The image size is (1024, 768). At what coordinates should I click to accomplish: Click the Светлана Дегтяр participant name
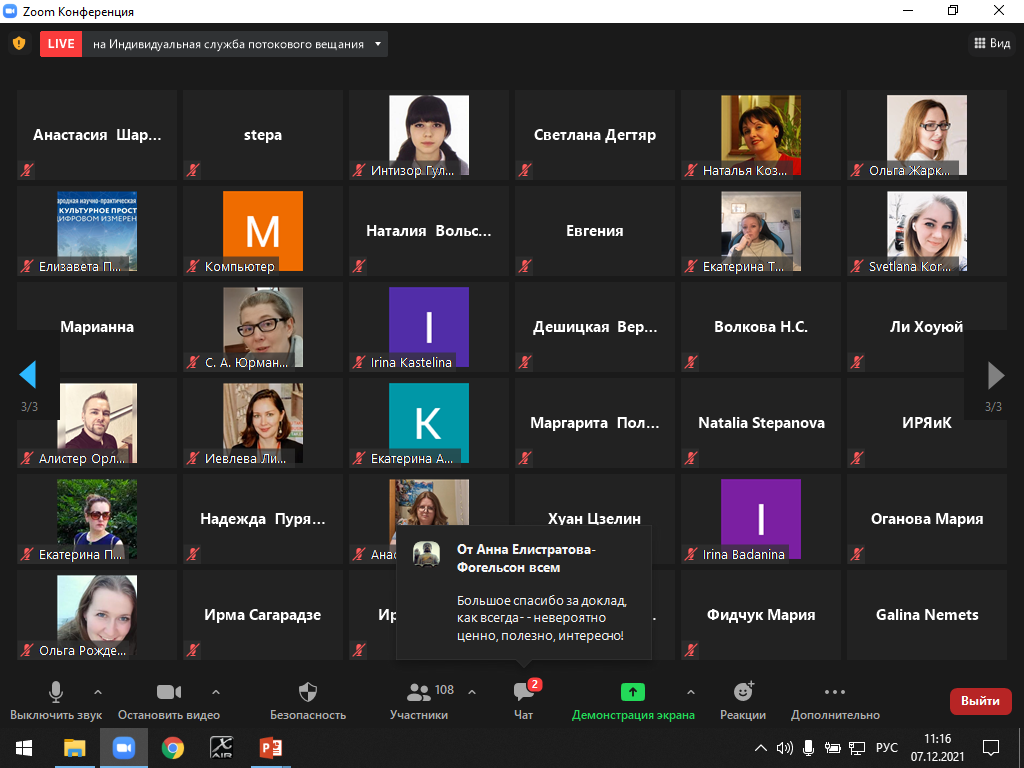595,135
